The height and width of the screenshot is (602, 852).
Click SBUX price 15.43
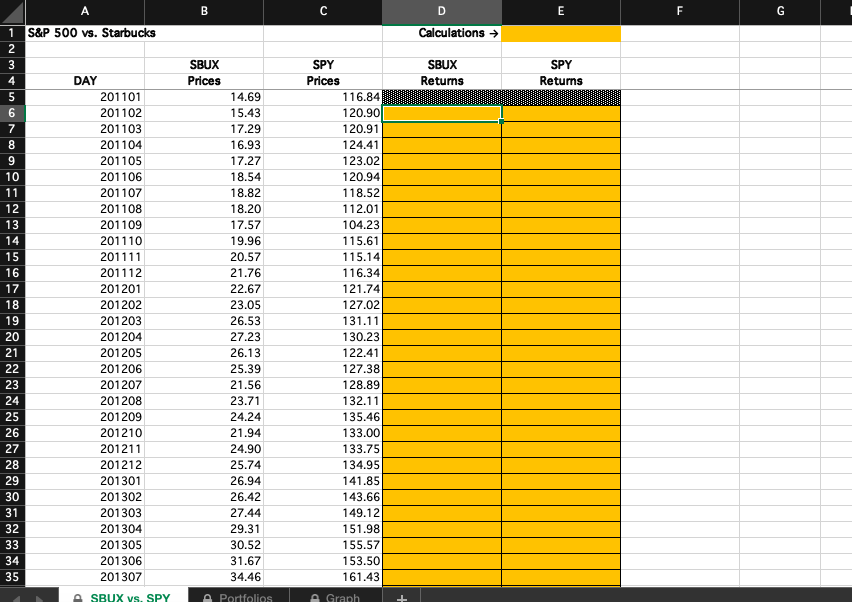(204, 113)
